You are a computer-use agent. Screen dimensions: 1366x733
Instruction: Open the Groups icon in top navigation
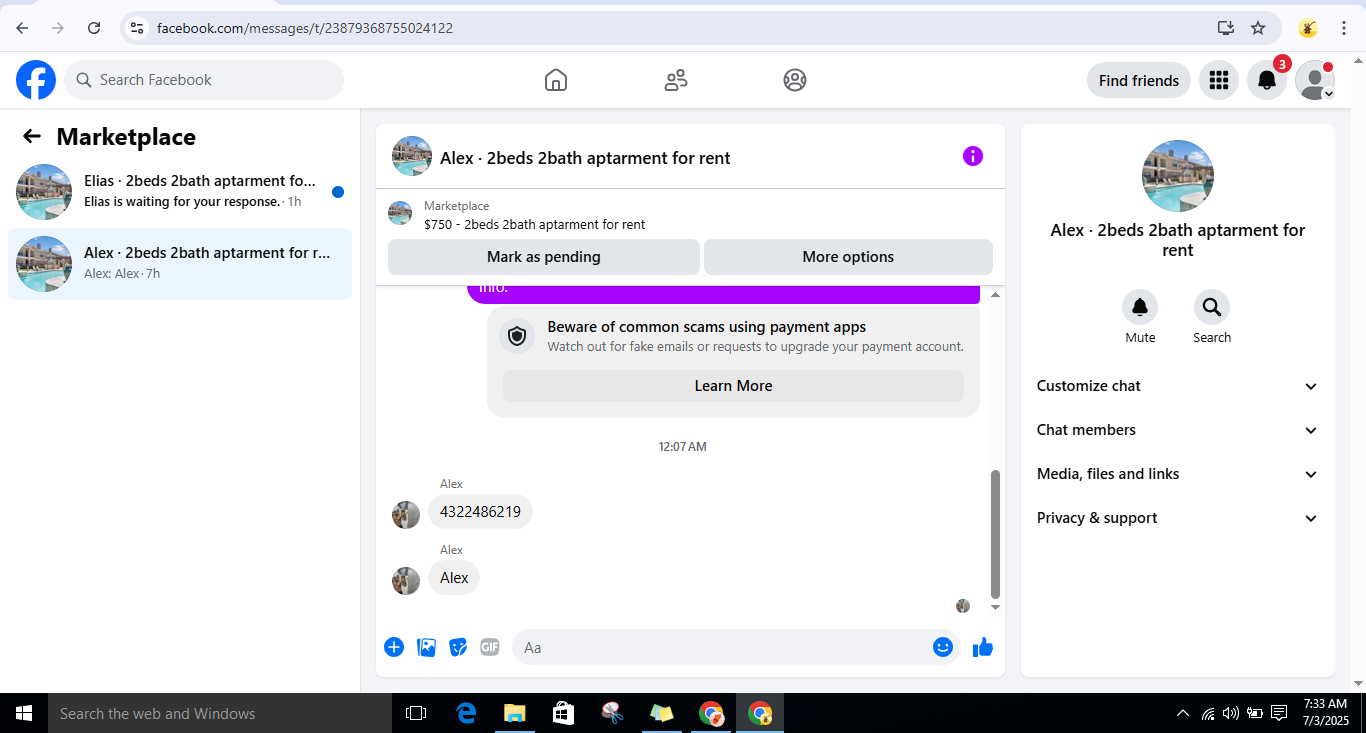(795, 80)
